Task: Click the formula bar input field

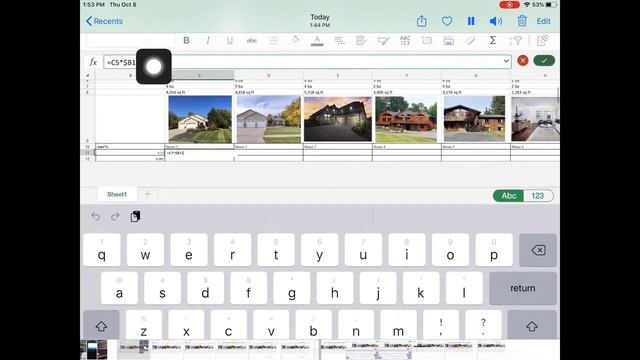Action: point(307,62)
